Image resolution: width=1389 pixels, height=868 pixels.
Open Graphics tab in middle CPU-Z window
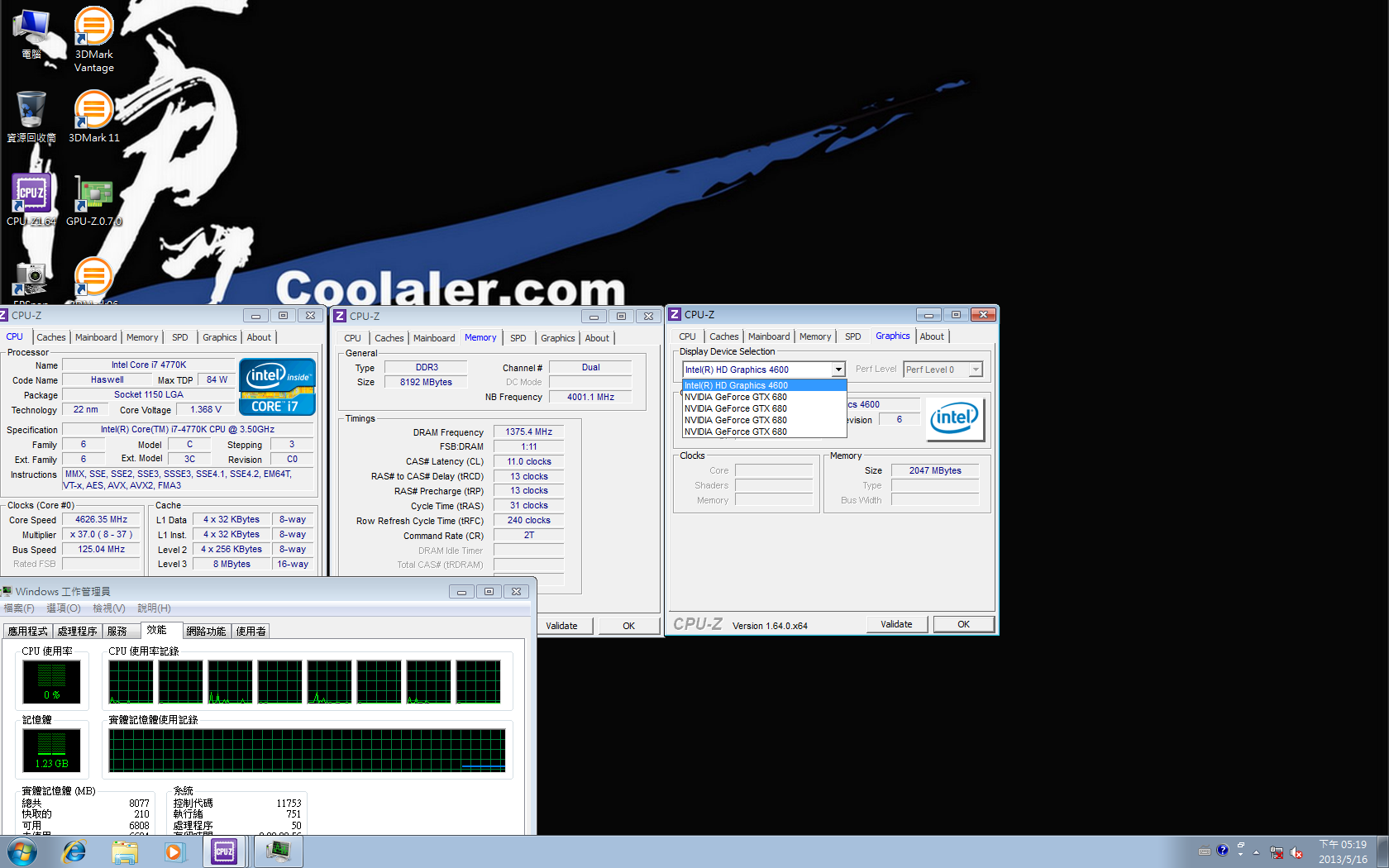pyautogui.click(x=558, y=338)
